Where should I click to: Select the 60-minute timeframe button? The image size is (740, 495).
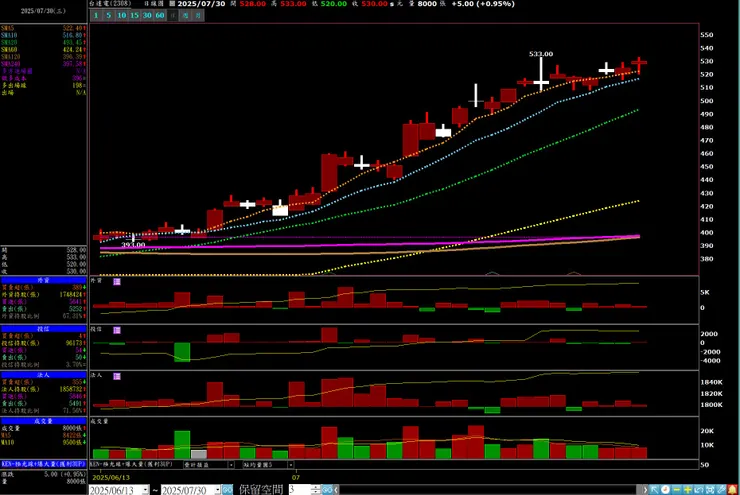click(160, 16)
